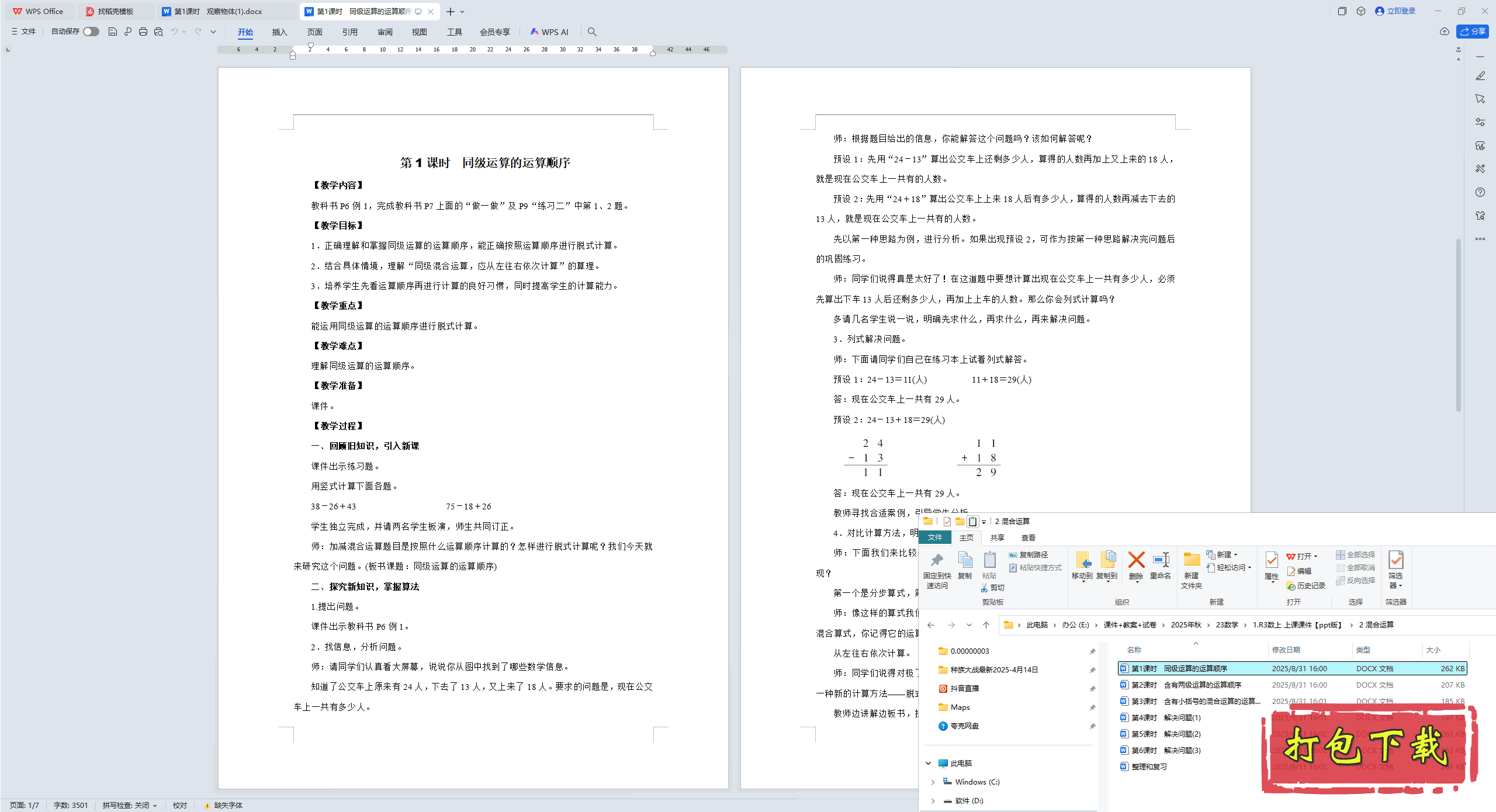Click the search magnifier in WPS ribbon
The height and width of the screenshot is (812, 1496).
point(592,32)
